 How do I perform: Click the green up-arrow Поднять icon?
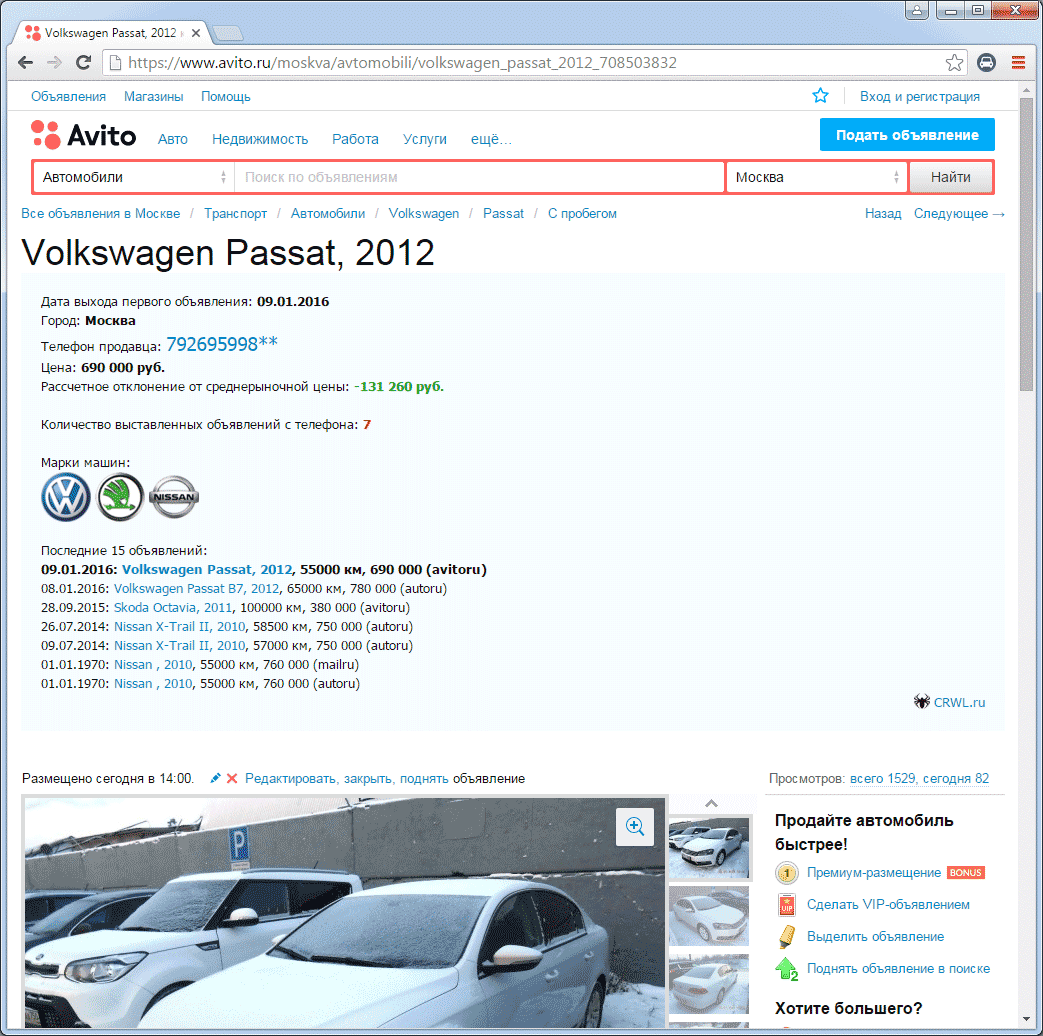coord(787,969)
